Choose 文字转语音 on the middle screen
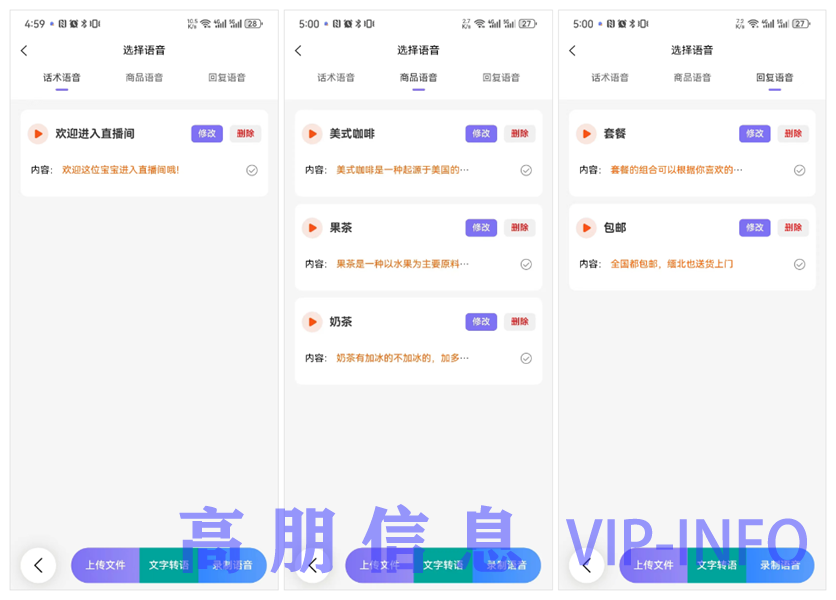The width and height of the screenshot is (836, 600). point(443,565)
